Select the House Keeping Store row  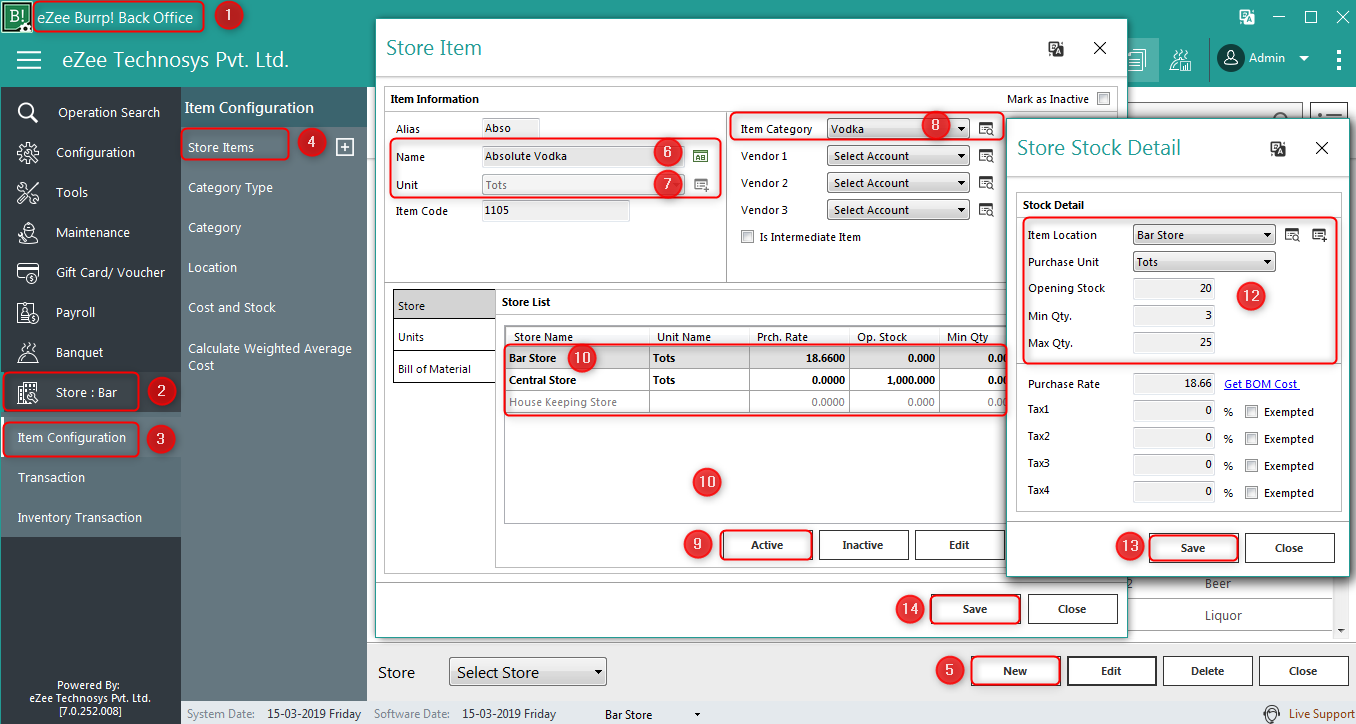point(754,402)
